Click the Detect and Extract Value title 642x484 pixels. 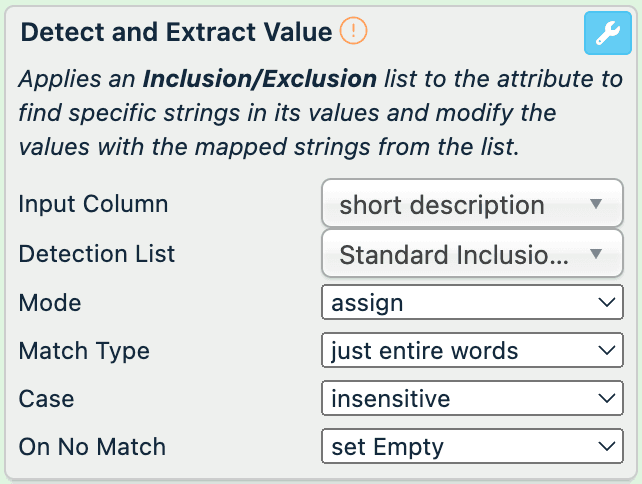[176, 32]
